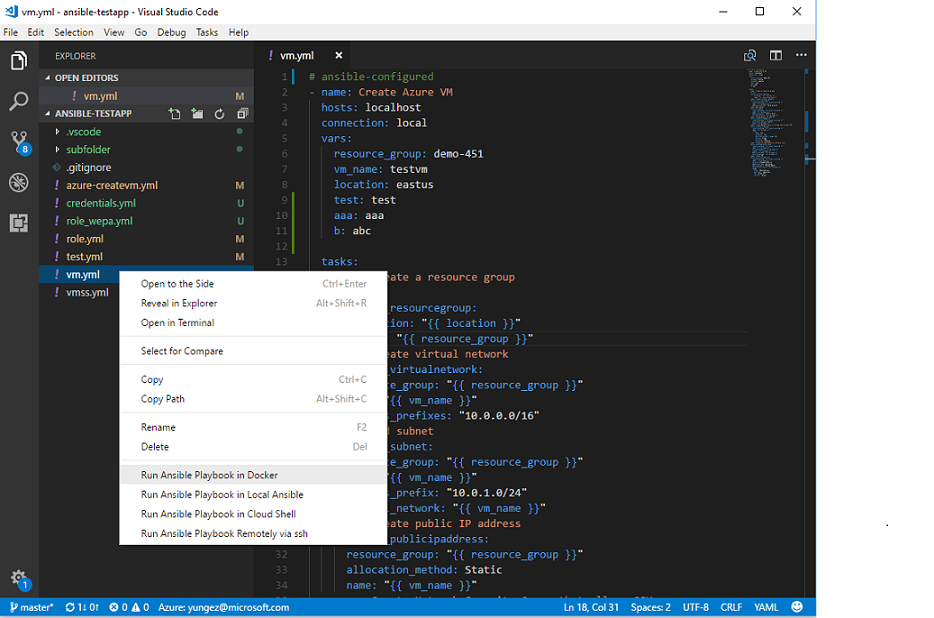The width and height of the screenshot is (934, 618).
Task: Open .gitignore file
Action: click(147, 167)
